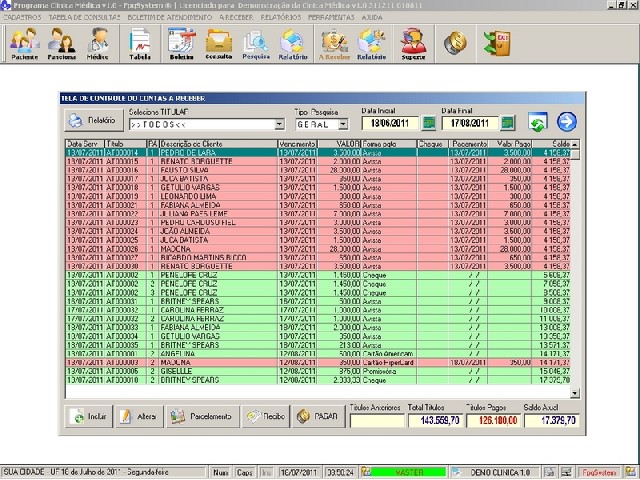
Task: Open the BOLETIM DE ATENDIMENTO menu
Action: click(x=170, y=18)
